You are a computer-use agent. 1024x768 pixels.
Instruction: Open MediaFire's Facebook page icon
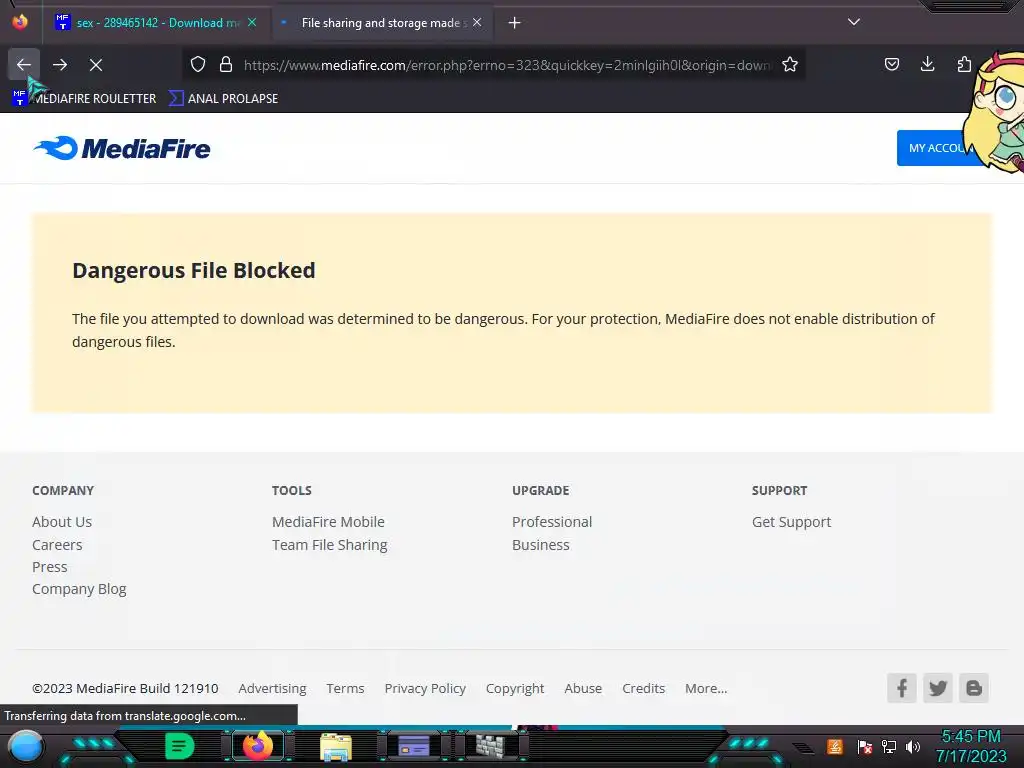point(902,688)
